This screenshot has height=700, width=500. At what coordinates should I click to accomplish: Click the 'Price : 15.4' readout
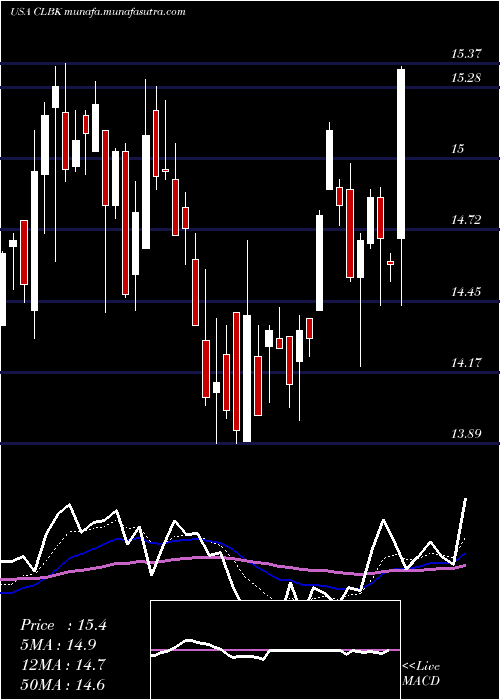[63, 625]
